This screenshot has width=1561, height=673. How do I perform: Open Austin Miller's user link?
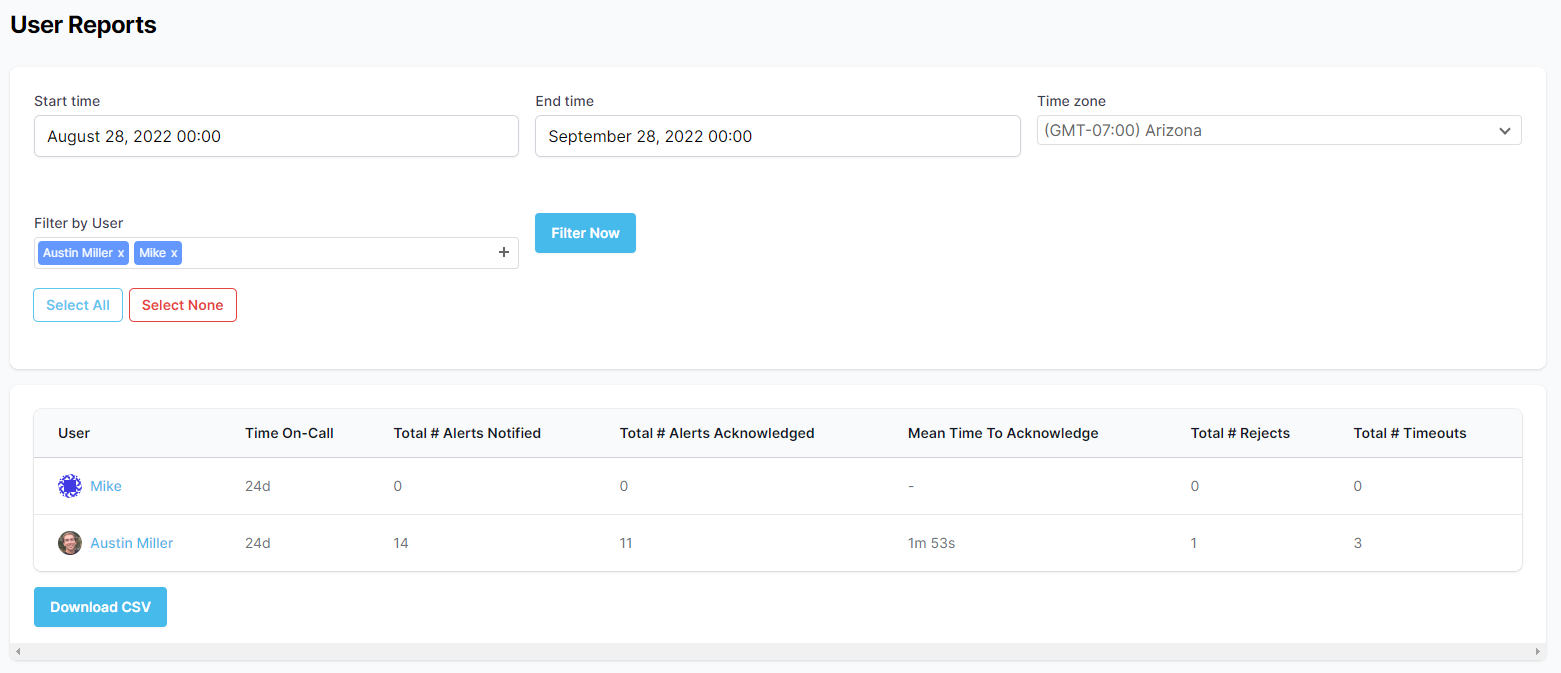132,543
